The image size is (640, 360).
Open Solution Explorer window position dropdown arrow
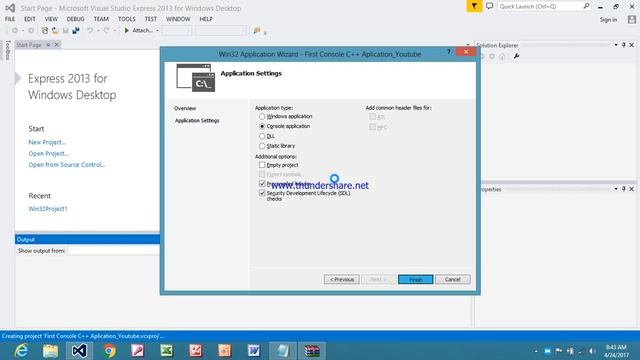pos(616,45)
